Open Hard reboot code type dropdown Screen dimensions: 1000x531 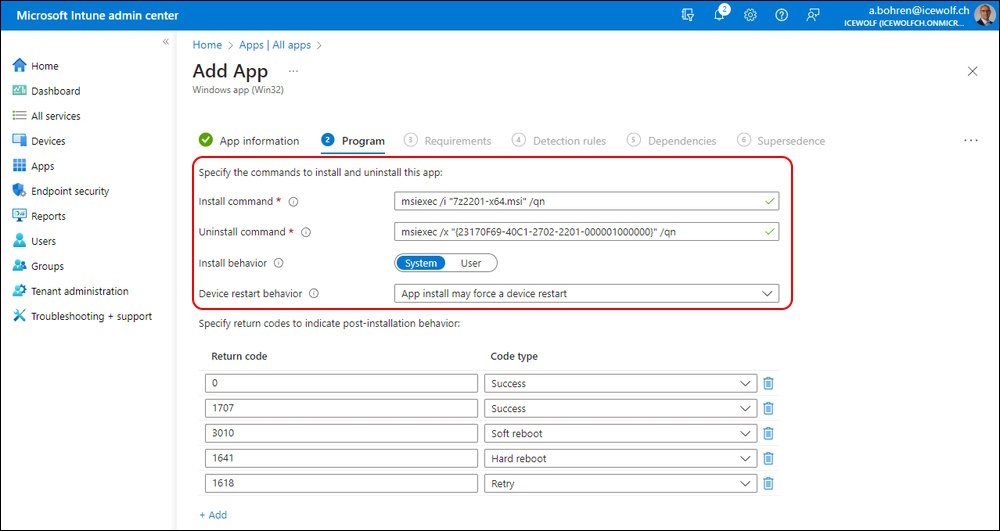[621, 458]
